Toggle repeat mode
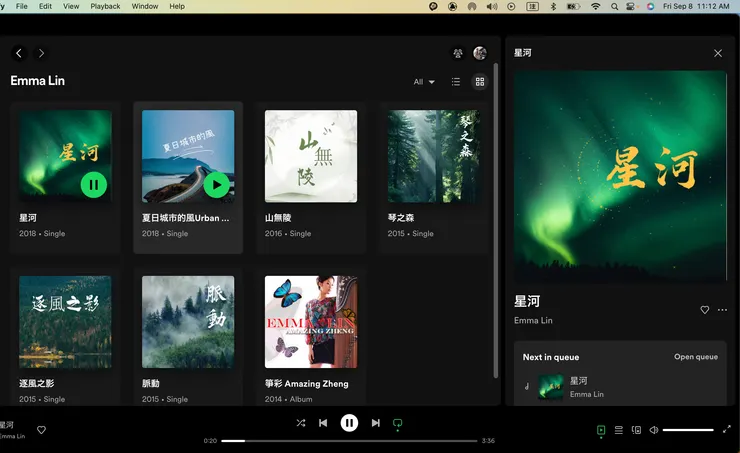Screen dimensions: 740x453 tap(397, 423)
